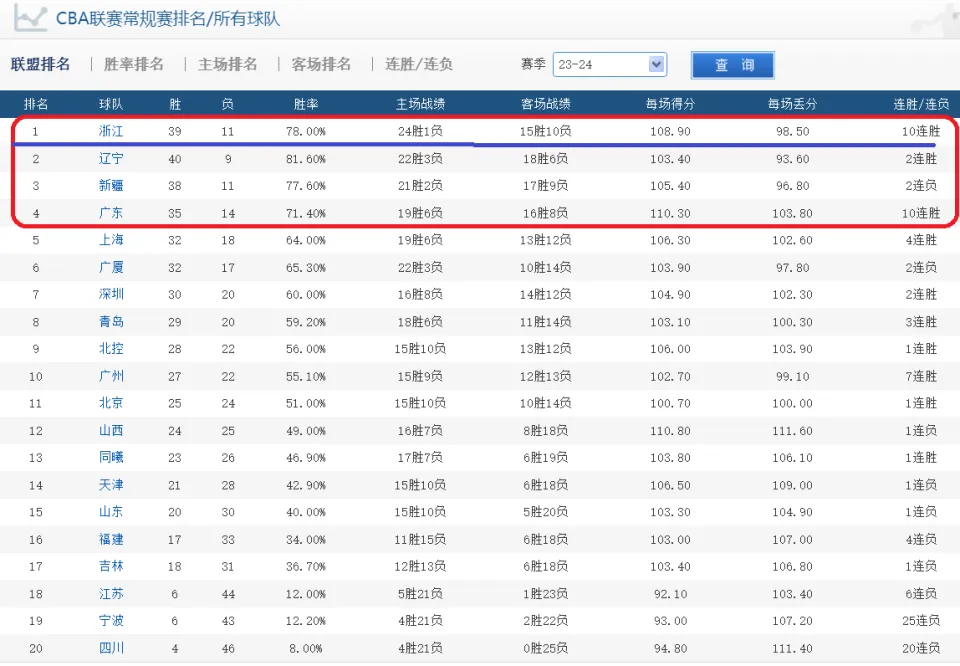The height and width of the screenshot is (666, 960).
Task: Select the 110.80 points-per-game cell for 山西
Action: tap(670, 432)
